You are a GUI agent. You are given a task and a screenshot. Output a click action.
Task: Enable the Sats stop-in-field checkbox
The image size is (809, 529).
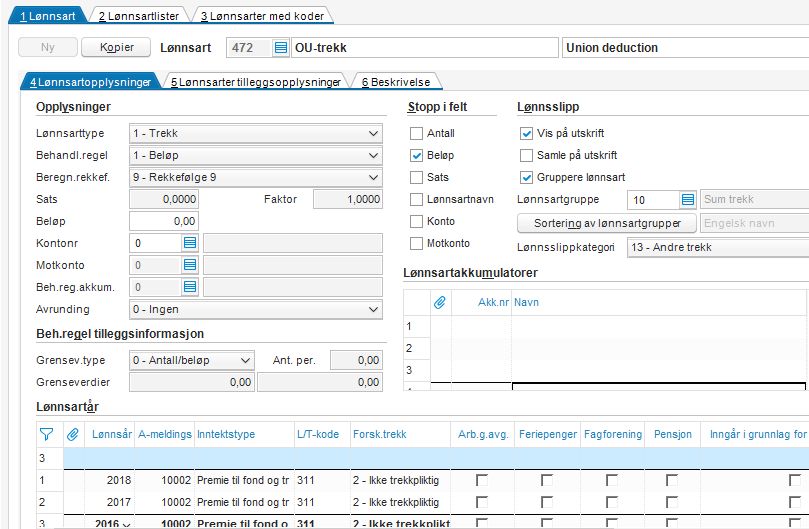(x=416, y=178)
